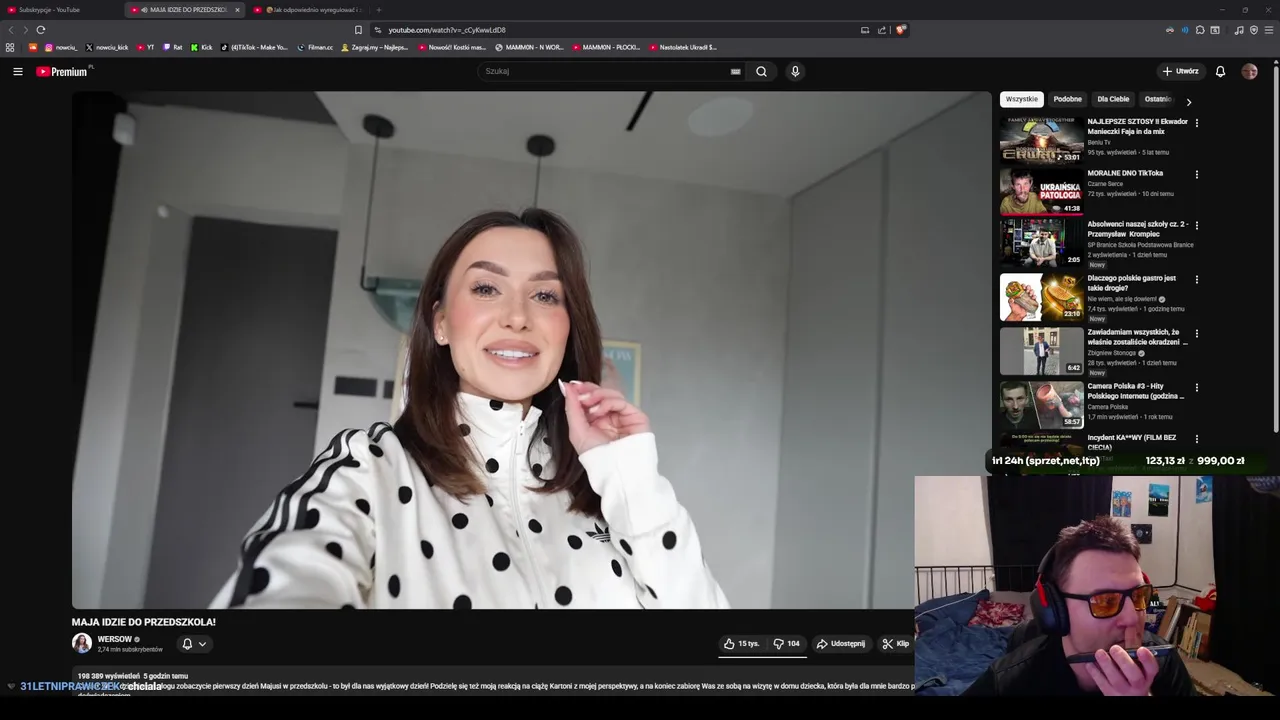
Task: Like the video with thumbs up button
Action: tap(742, 644)
